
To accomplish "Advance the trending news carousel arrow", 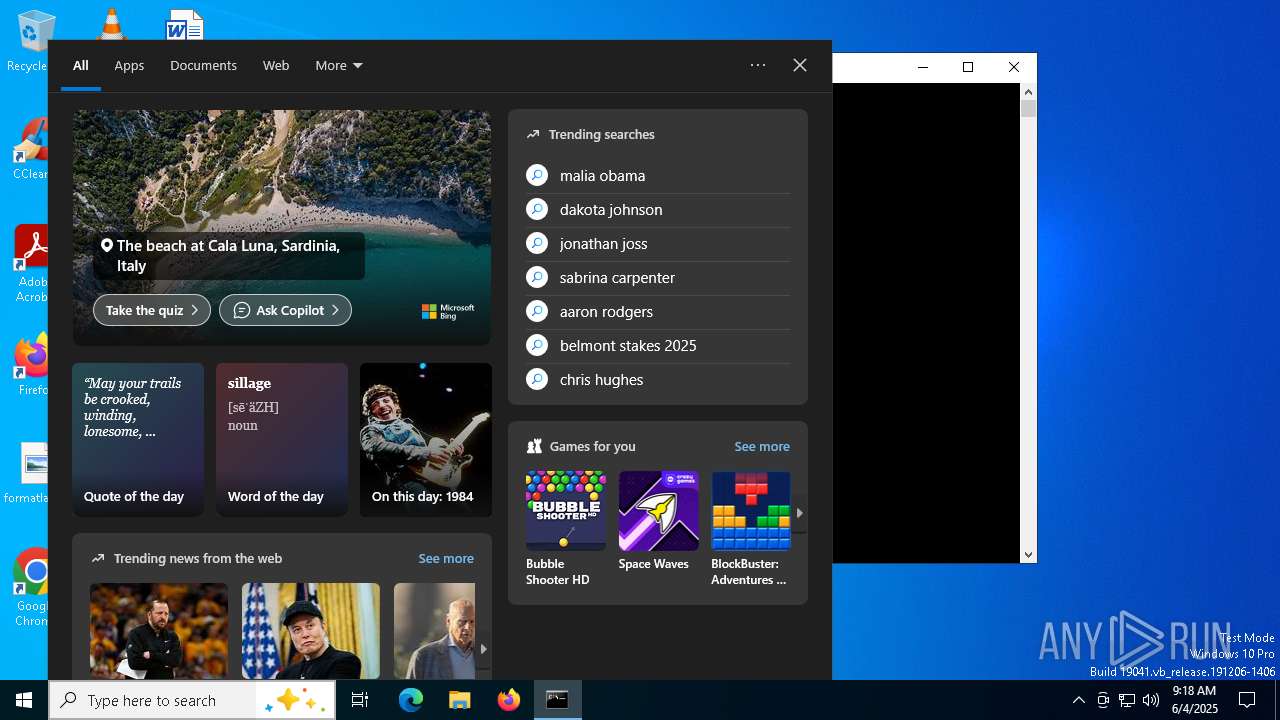I will (483, 648).
